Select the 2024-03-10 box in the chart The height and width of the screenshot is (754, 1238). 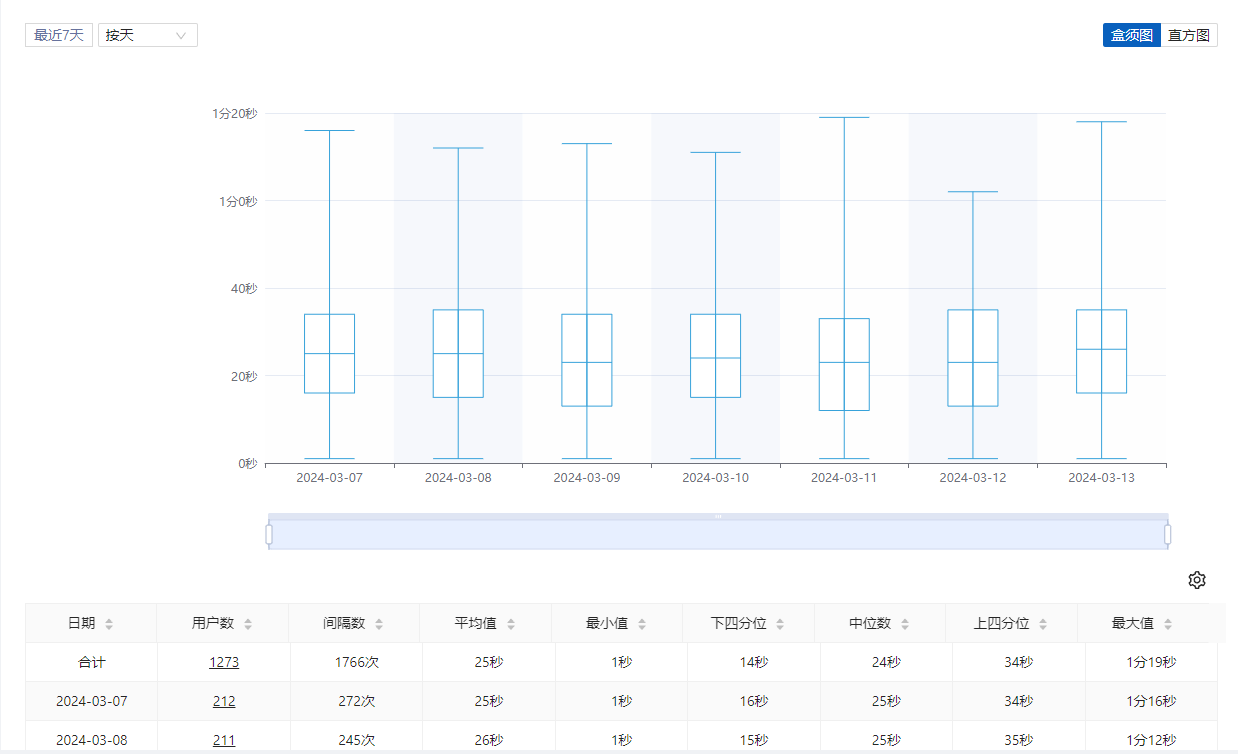pyautogui.click(x=715, y=355)
